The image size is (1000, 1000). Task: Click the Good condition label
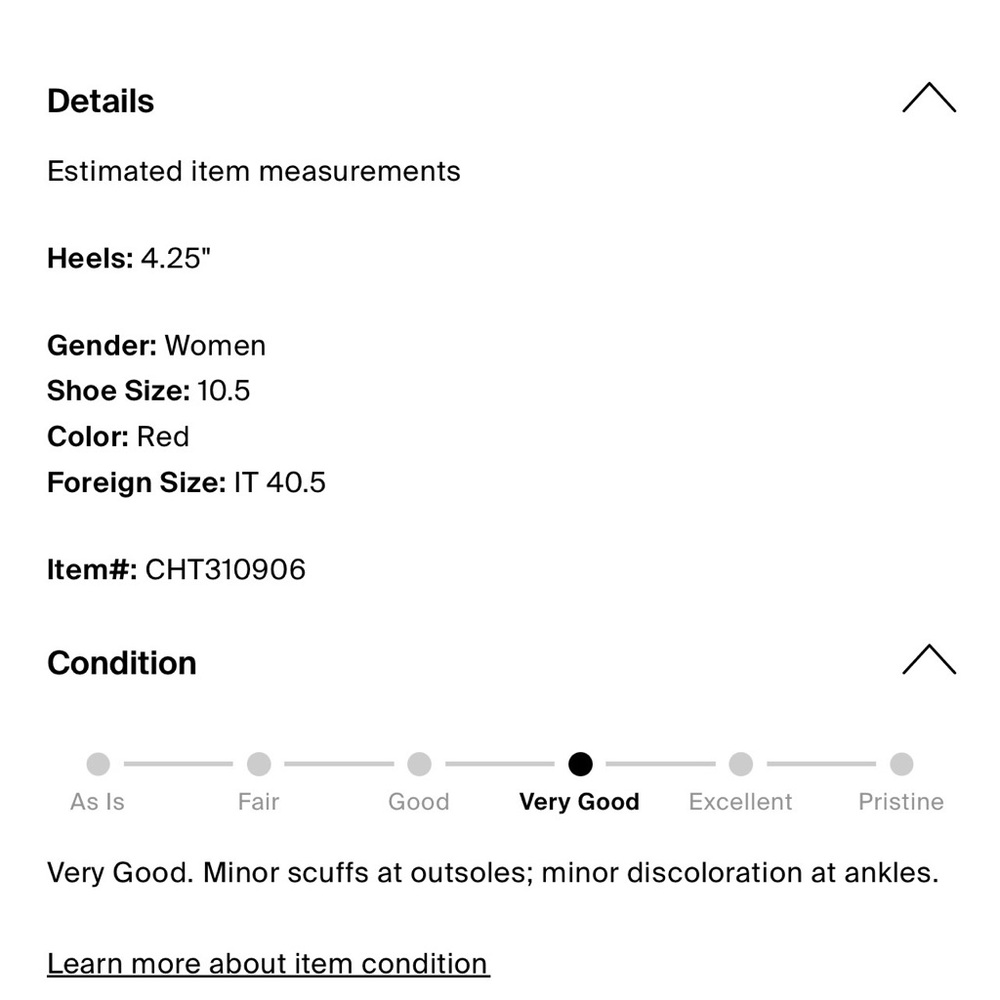click(x=419, y=802)
